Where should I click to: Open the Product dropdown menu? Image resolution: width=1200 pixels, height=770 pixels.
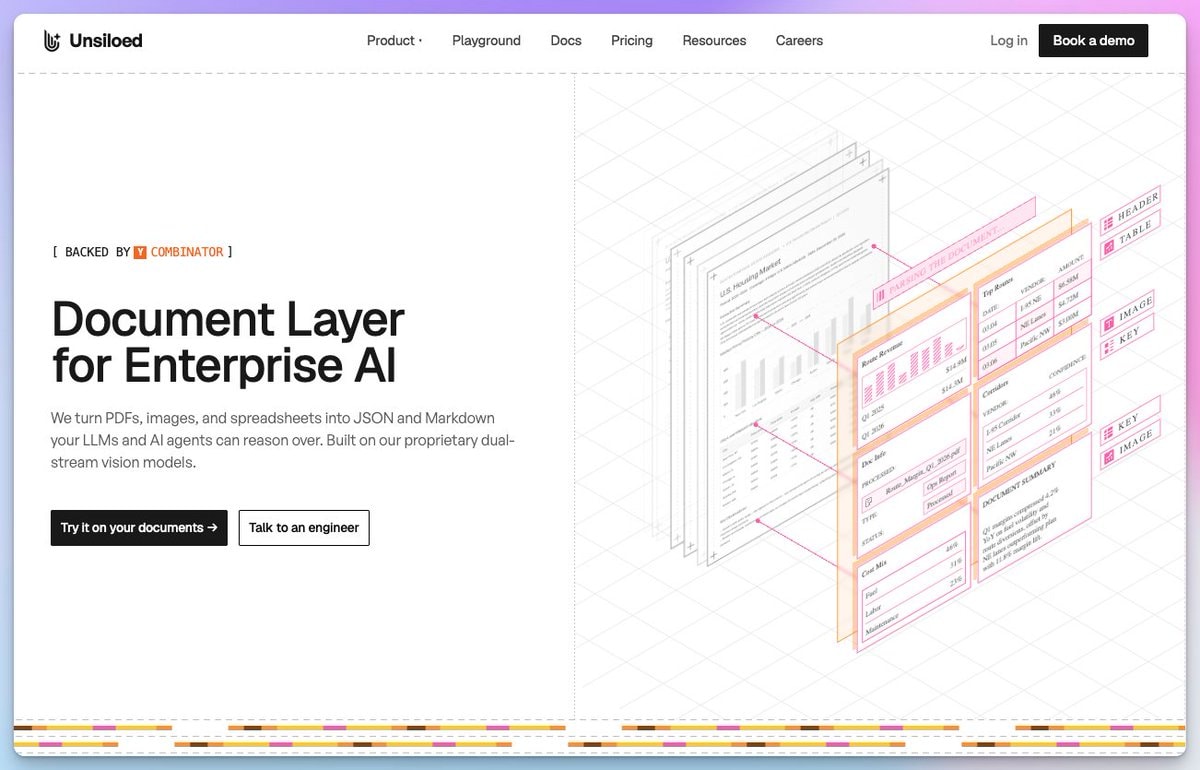pyautogui.click(x=394, y=41)
